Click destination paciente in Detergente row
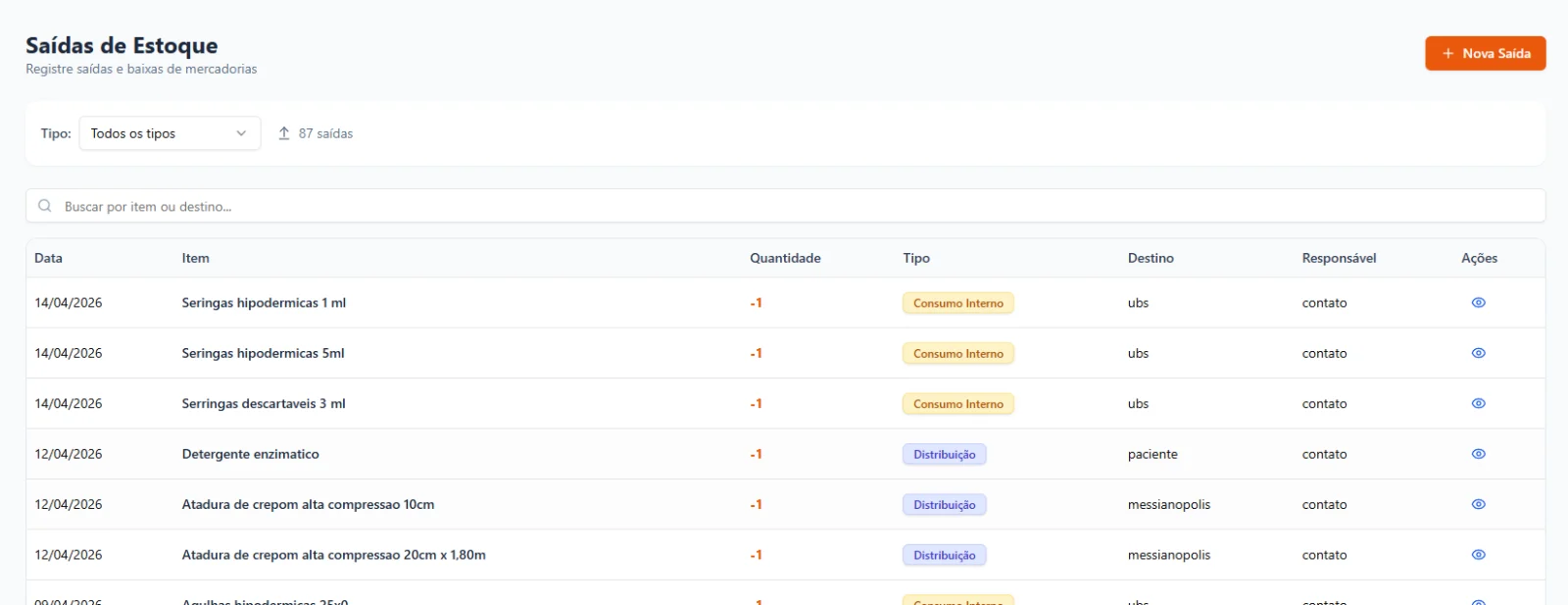Screen dimensions: 1568x605 [1152, 454]
